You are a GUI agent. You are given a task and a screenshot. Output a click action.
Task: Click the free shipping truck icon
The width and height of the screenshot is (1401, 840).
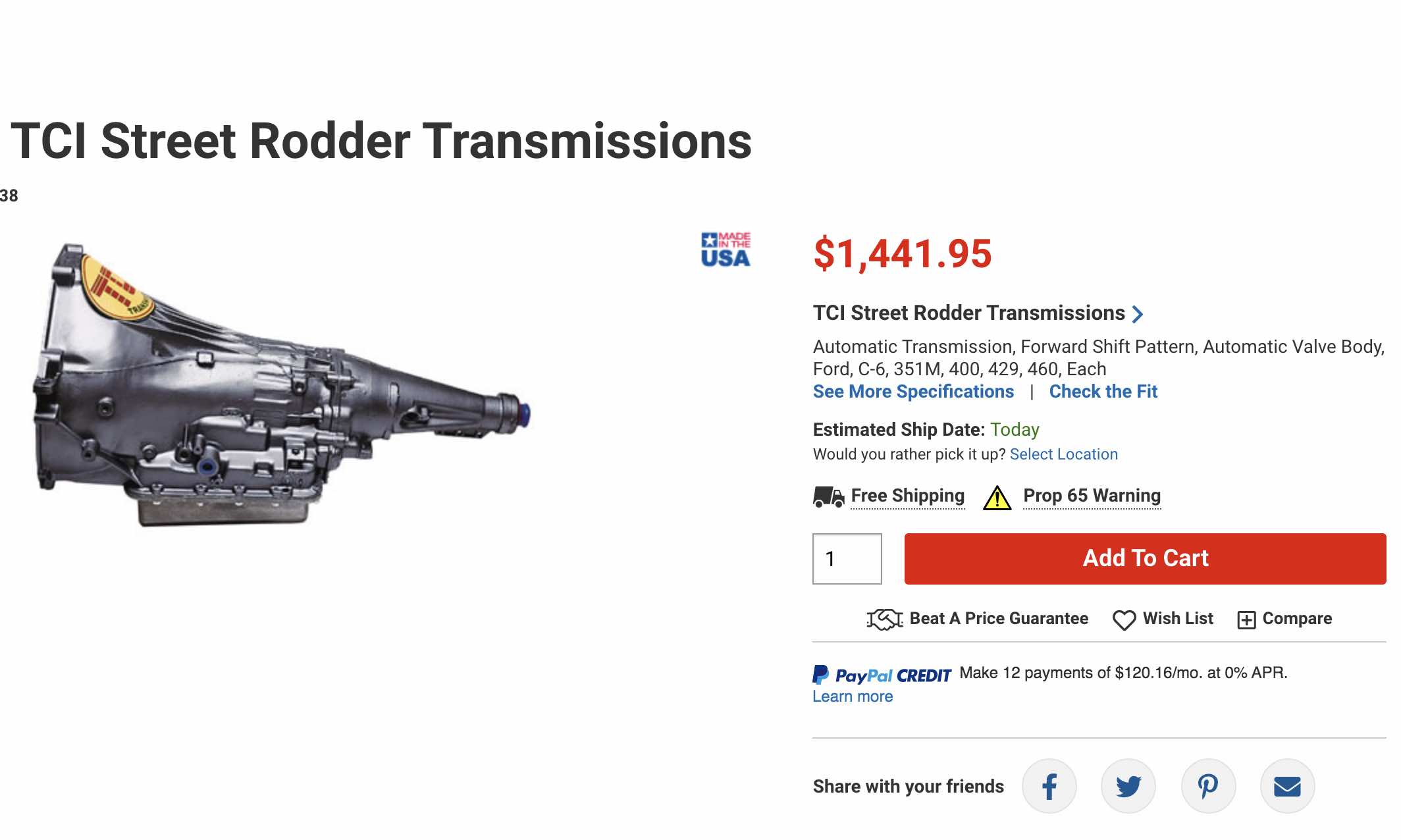pos(828,497)
